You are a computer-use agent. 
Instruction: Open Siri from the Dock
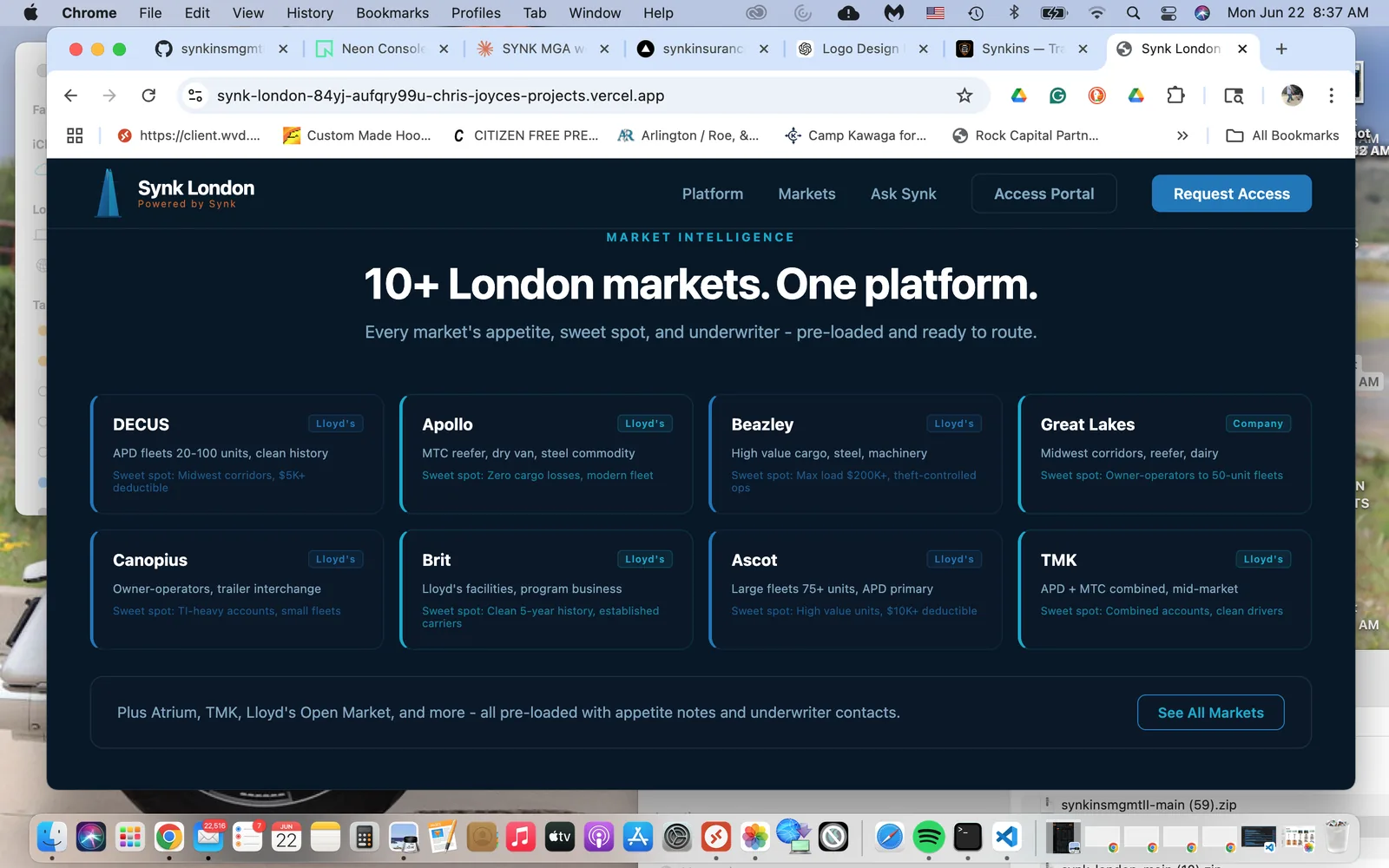91,837
